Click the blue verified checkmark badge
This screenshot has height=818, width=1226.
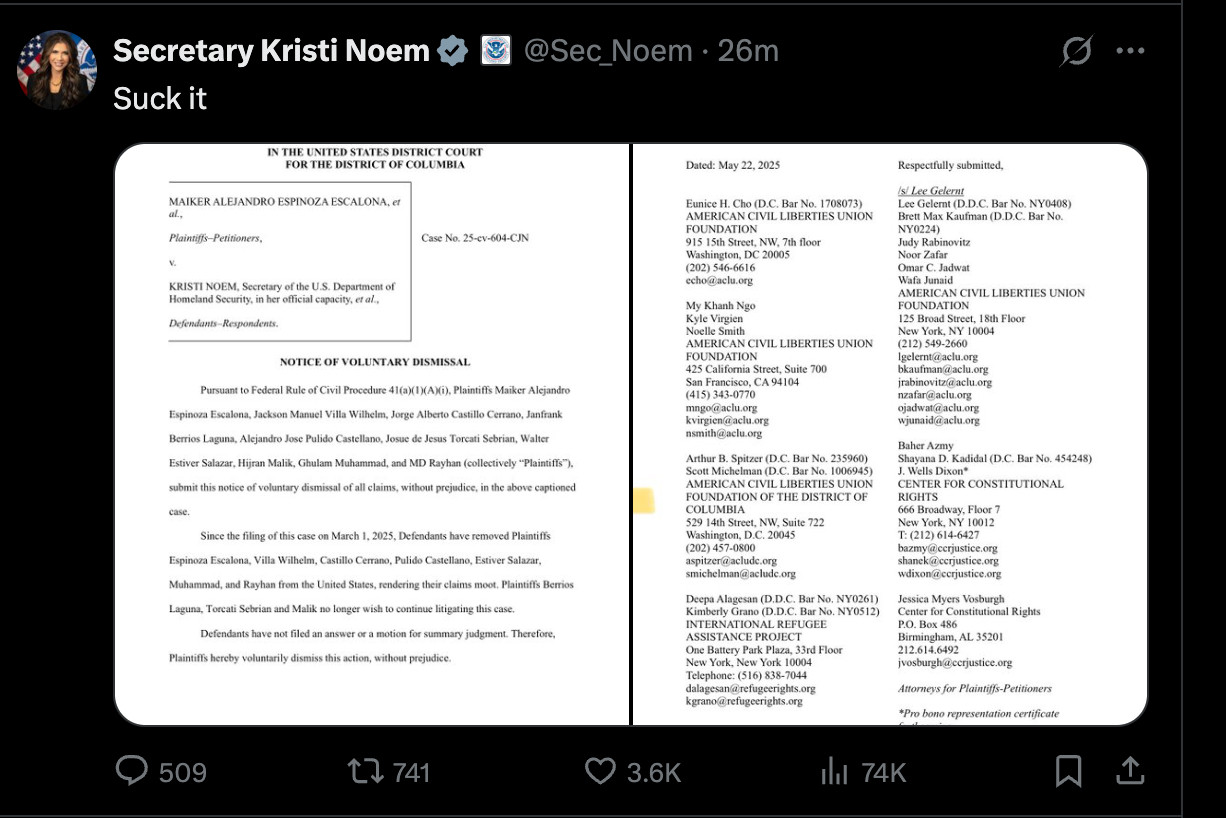click(x=454, y=51)
